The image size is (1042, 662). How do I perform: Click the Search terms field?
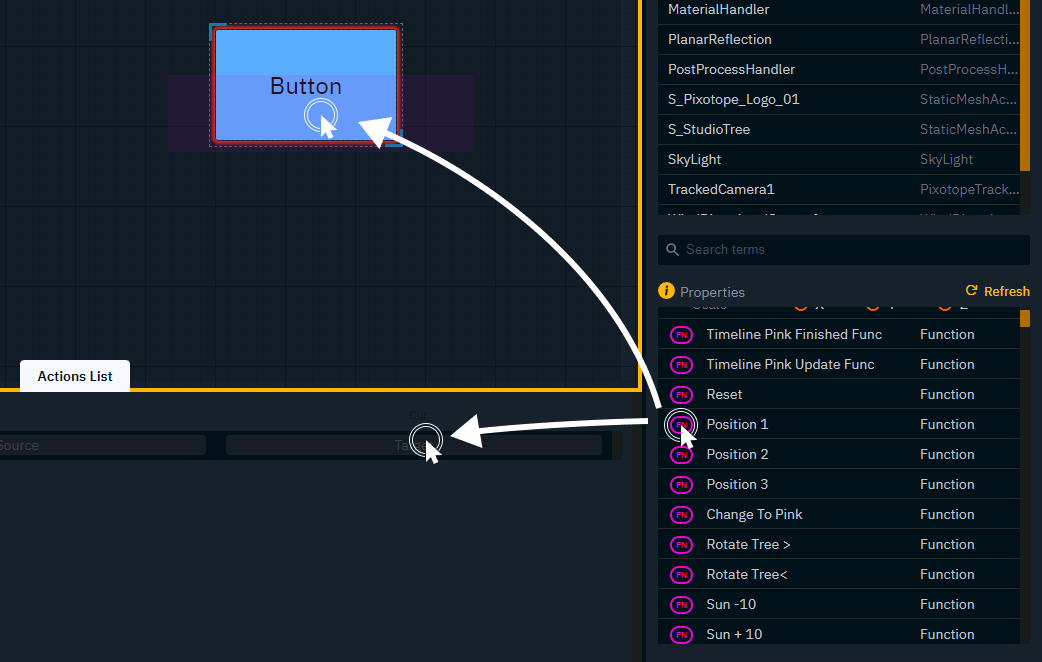click(x=843, y=249)
